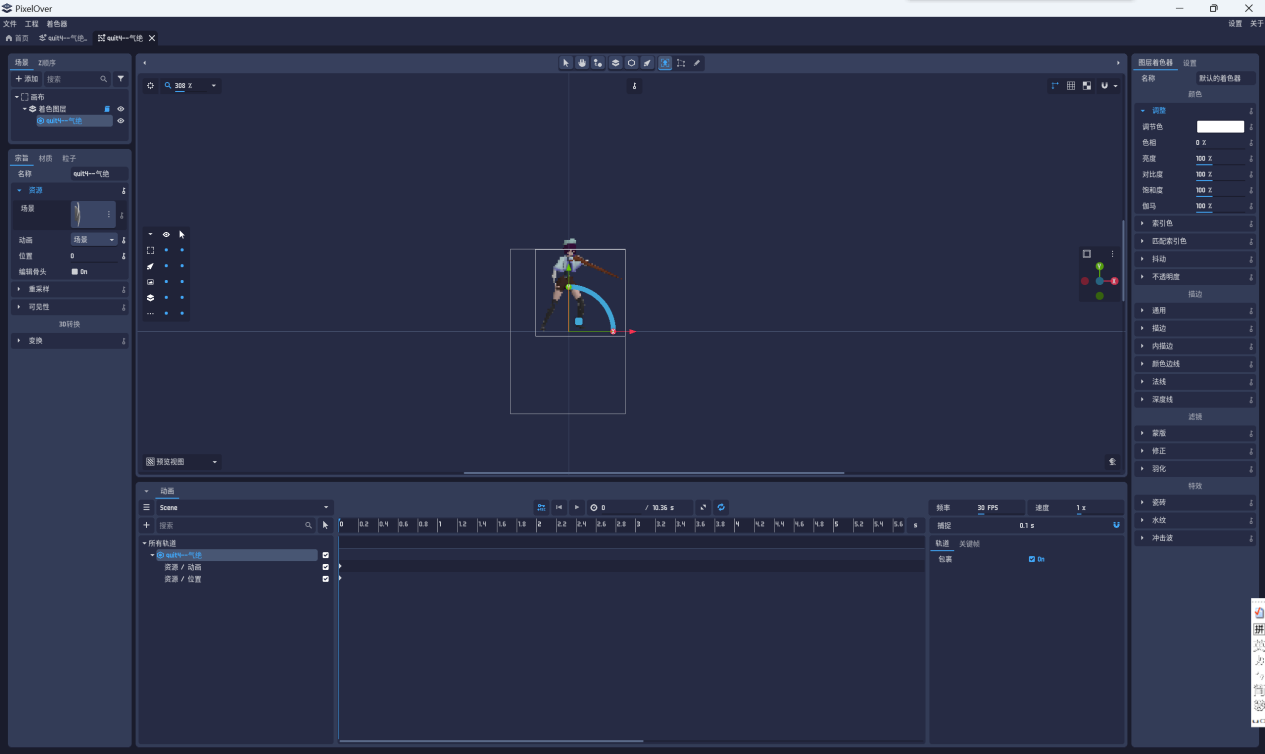This screenshot has width=1265, height=754.
Task: Adjust the 对比度 slider value
Action: pyautogui.click(x=1220, y=175)
